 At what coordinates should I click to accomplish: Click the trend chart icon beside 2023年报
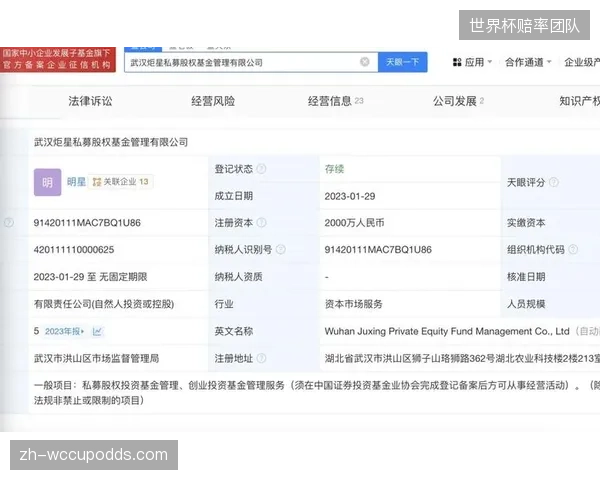[97, 331]
